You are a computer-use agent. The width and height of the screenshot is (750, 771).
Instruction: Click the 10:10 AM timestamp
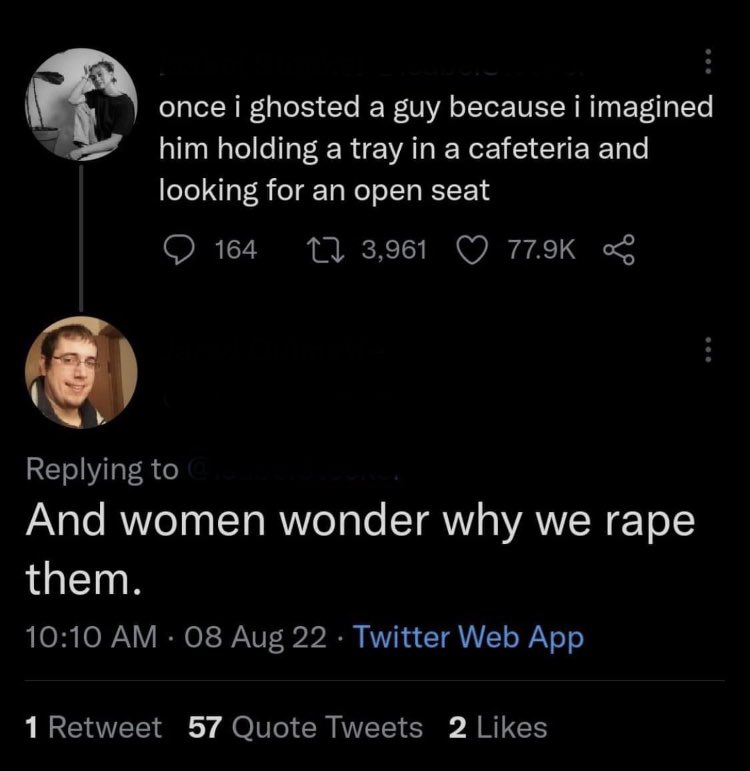click(x=91, y=637)
